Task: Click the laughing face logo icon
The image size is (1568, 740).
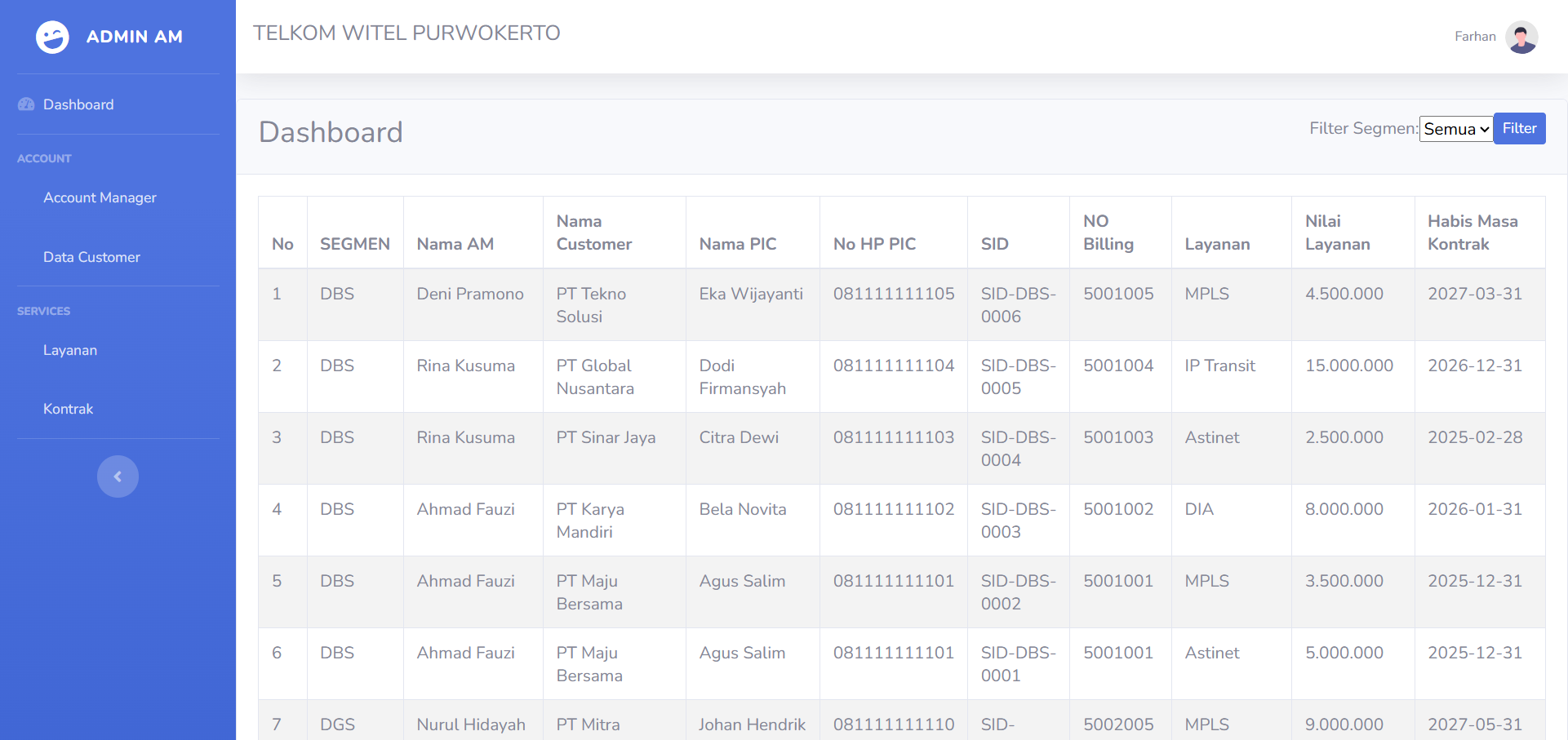Action: 52,37
